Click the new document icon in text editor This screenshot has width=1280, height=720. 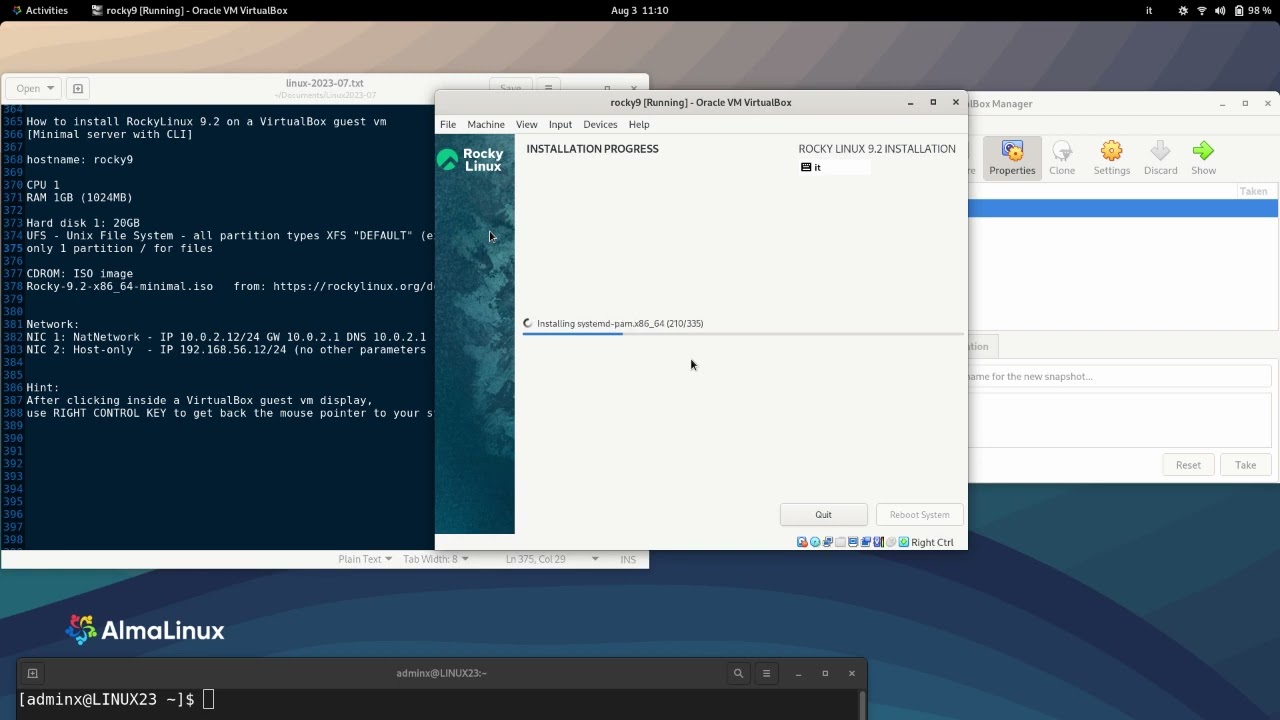(78, 88)
